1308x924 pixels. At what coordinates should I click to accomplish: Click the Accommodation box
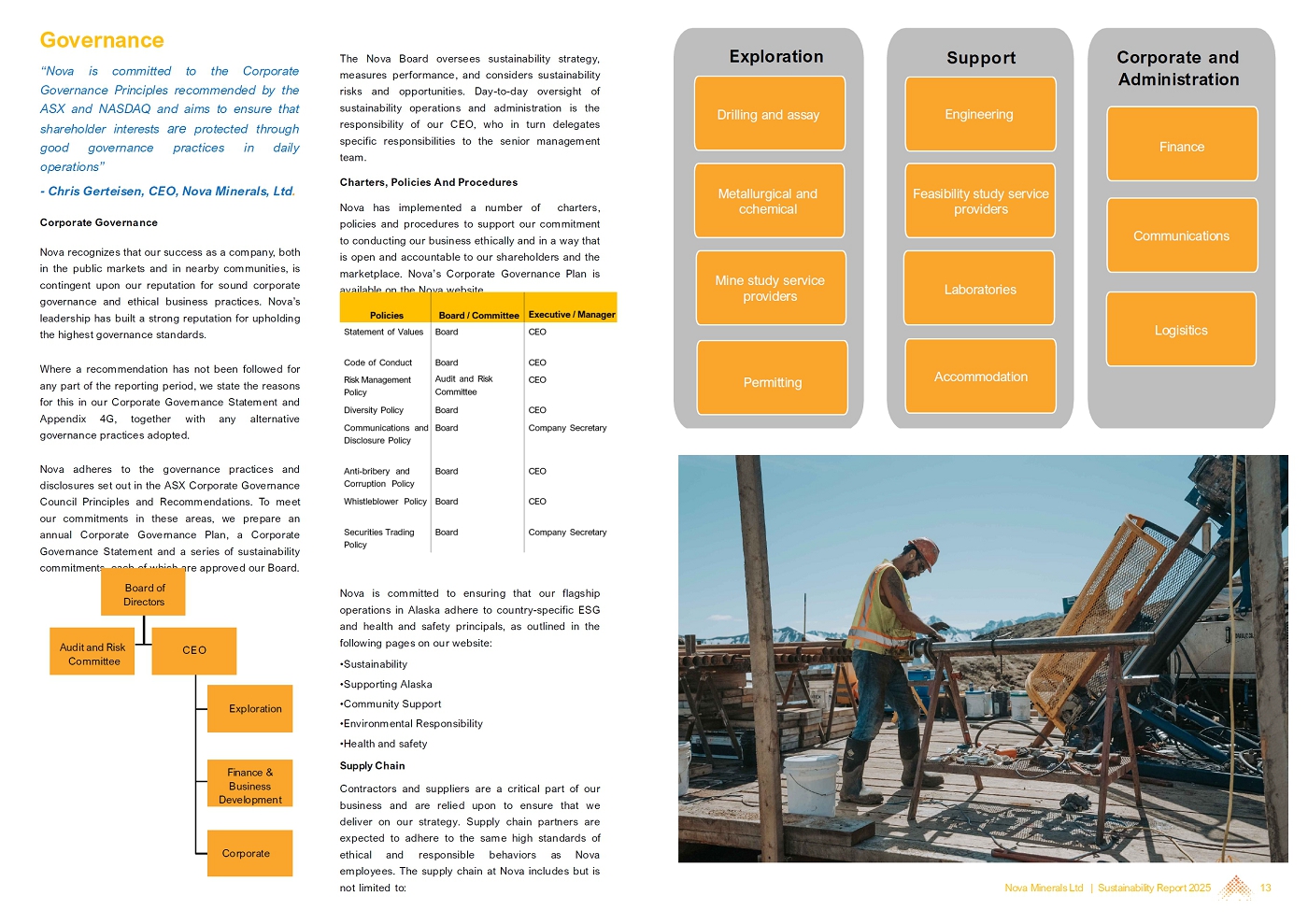tap(980, 377)
